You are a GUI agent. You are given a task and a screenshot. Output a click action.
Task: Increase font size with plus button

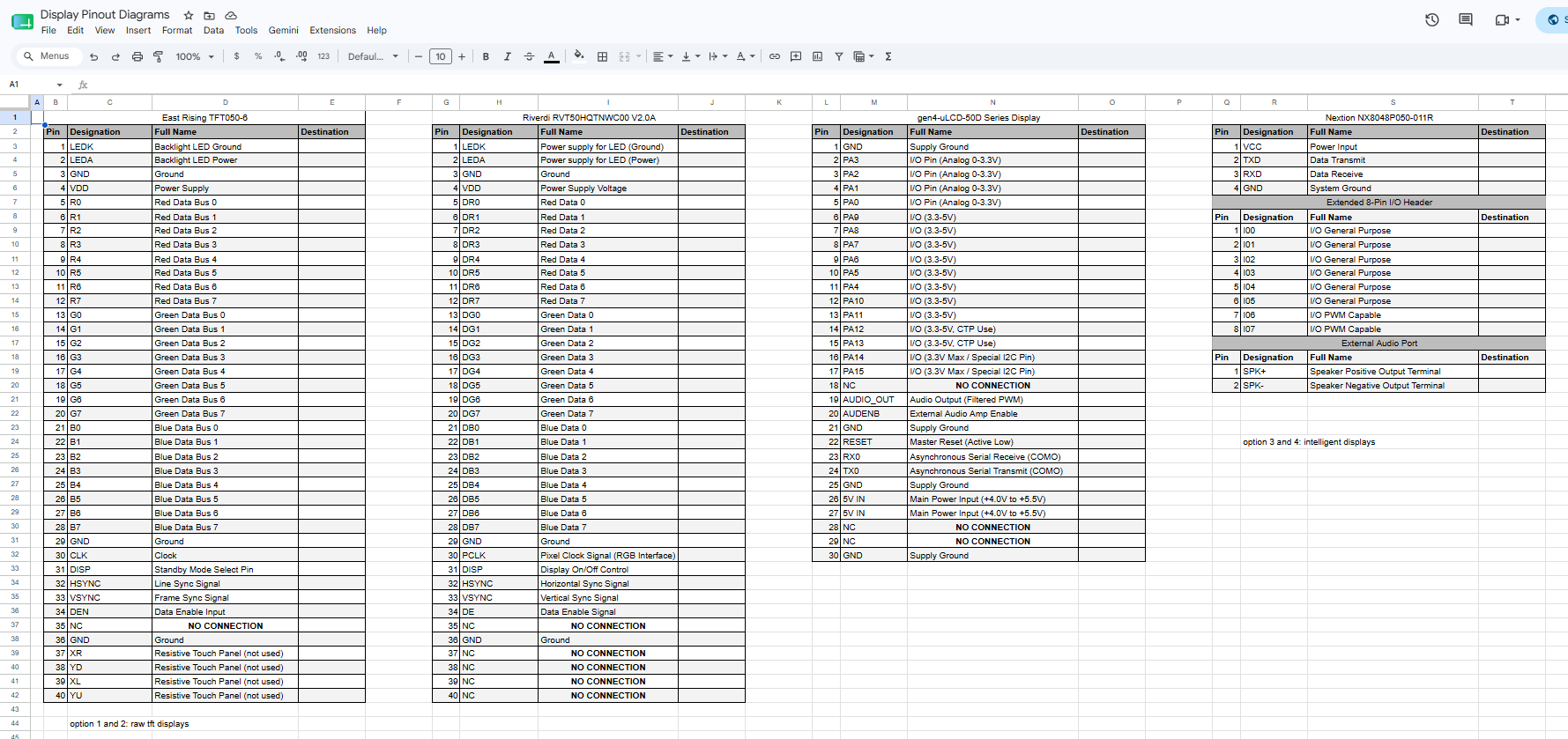pyautogui.click(x=462, y=56)
